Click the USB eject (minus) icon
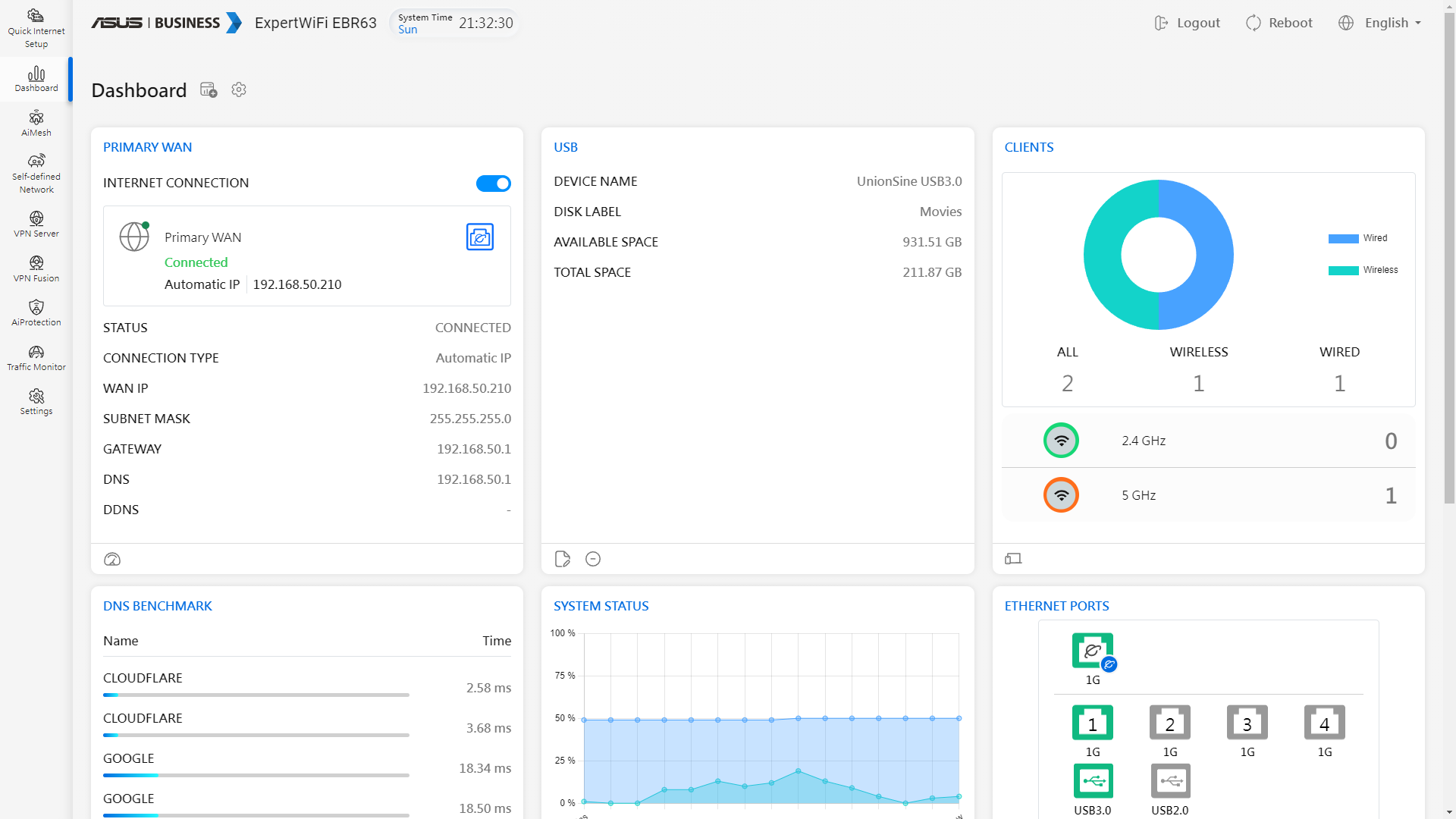Viewport: 1456px width, 819px height. [x=593, y=560]
